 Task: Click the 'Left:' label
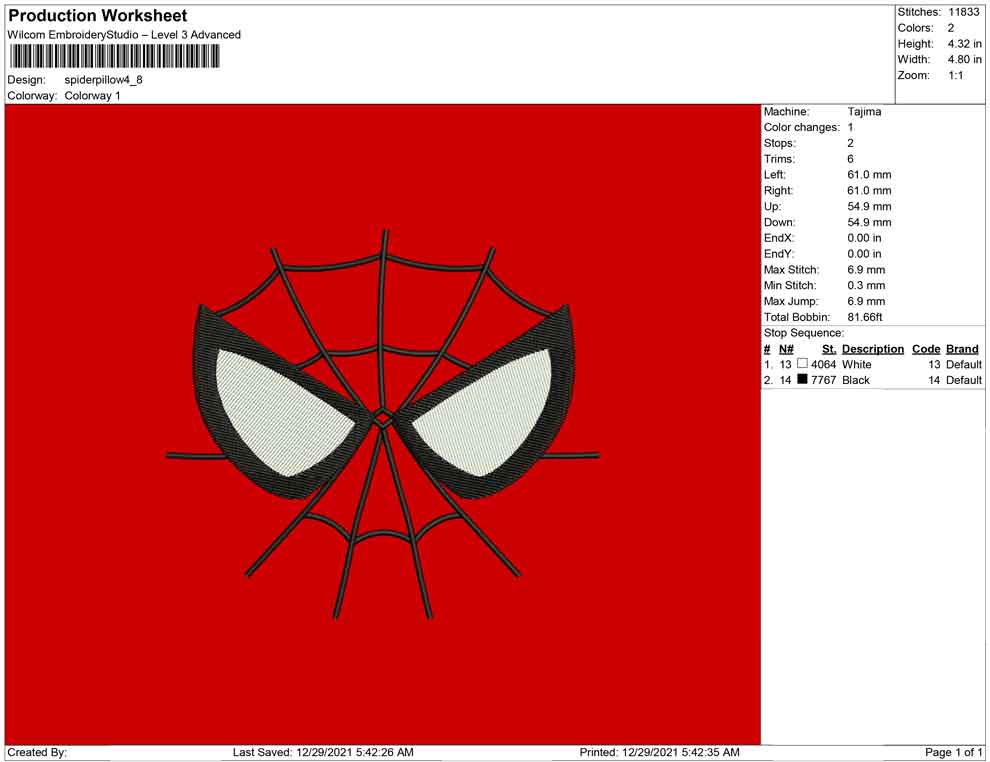(x=775, y=174)
